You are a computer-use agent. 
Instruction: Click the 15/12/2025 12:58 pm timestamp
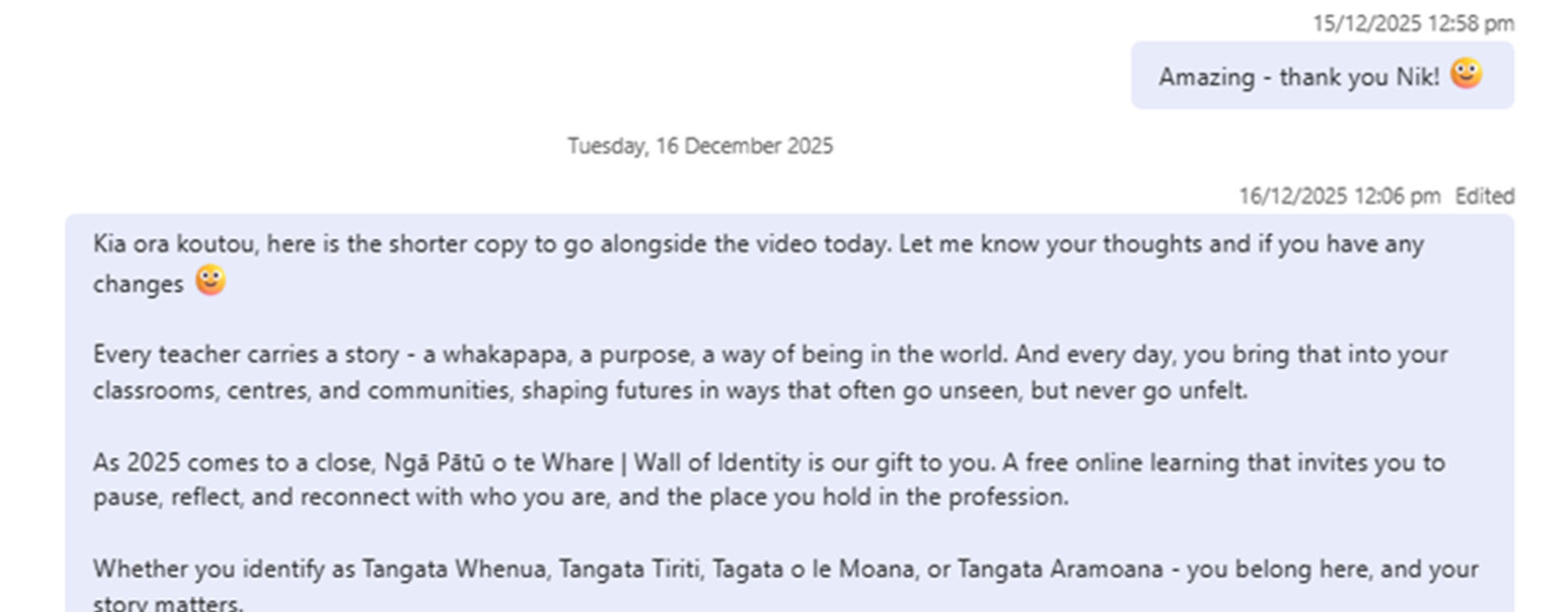click(x=1413, y=23)
